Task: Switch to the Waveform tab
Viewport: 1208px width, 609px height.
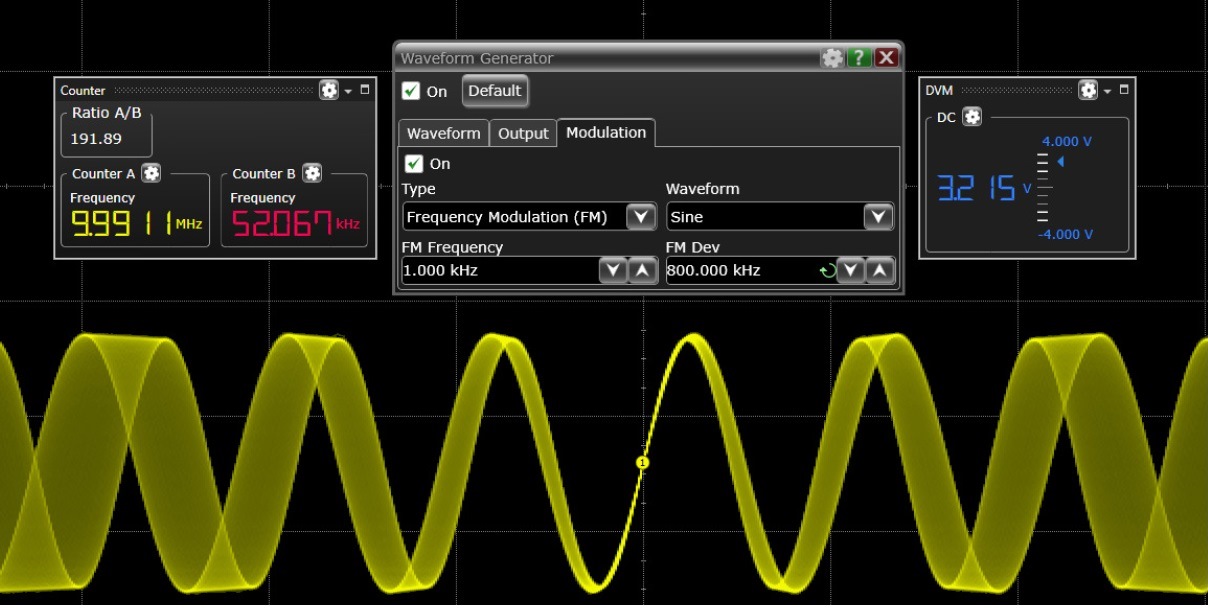Action: tap(443, 133)
